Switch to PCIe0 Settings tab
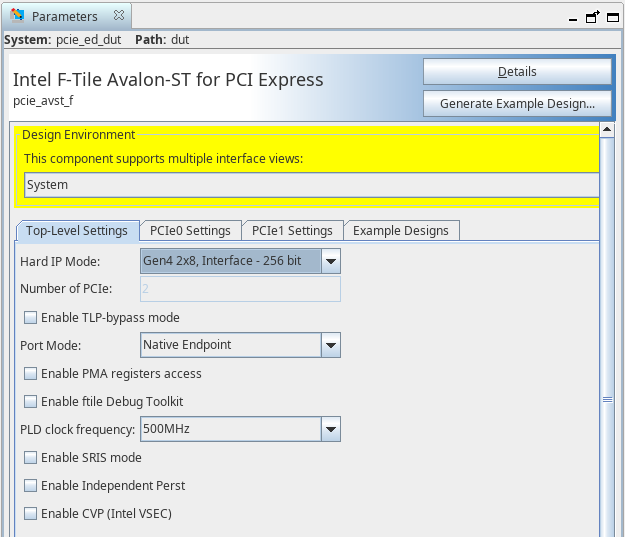625x537 pixels. coord(190,231)
